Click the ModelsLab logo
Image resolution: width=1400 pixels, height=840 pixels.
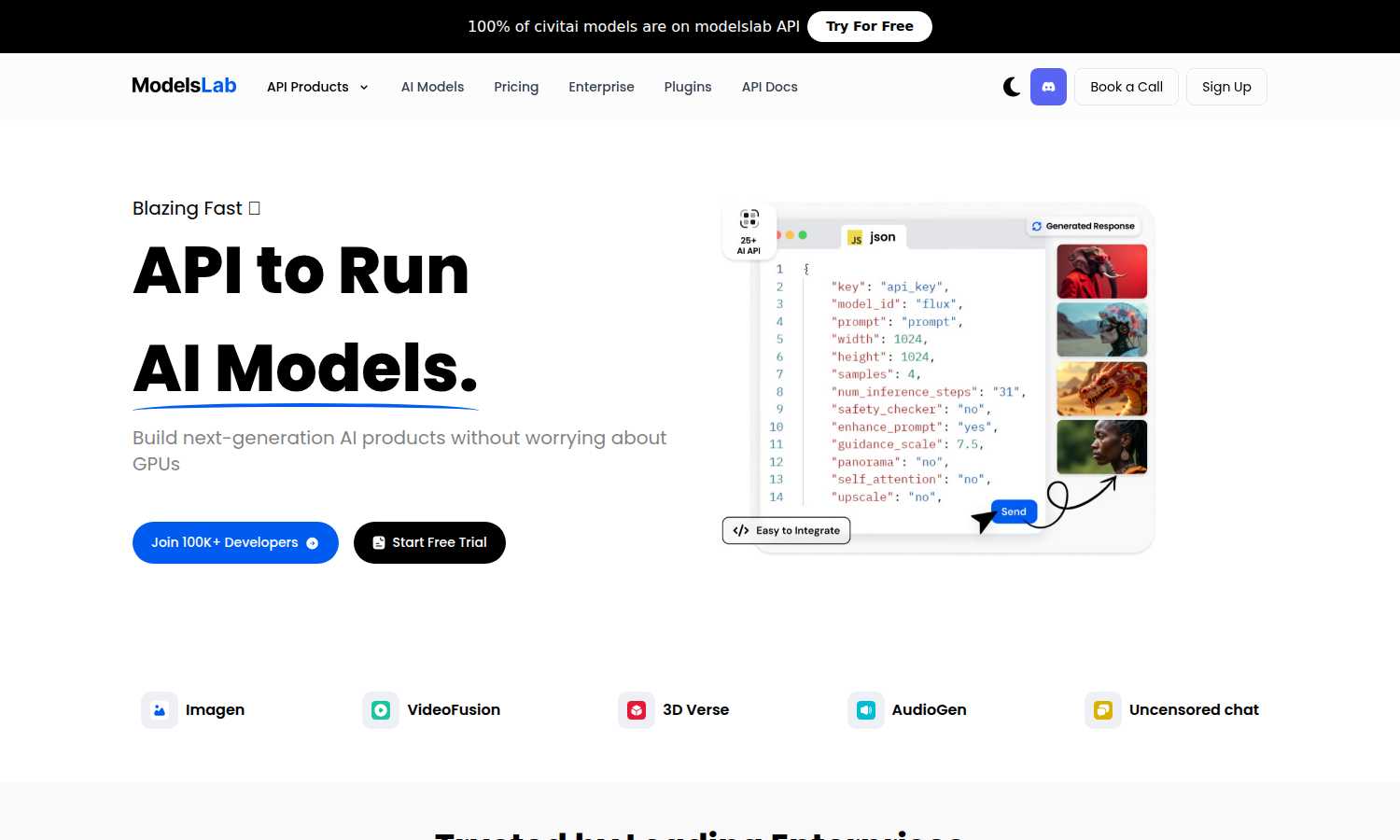coord(184,86)
